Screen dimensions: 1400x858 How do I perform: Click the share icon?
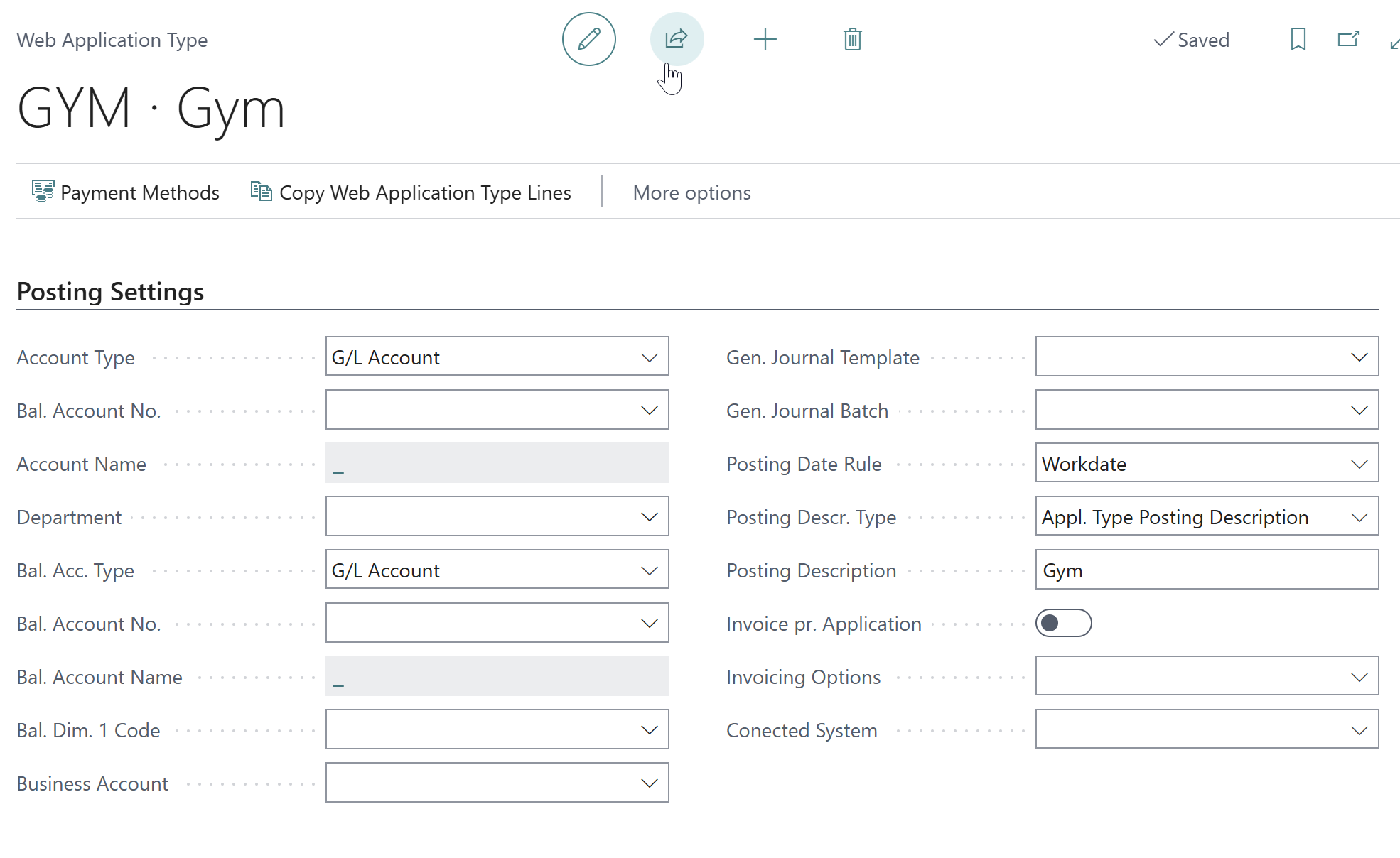click(677, 39)
